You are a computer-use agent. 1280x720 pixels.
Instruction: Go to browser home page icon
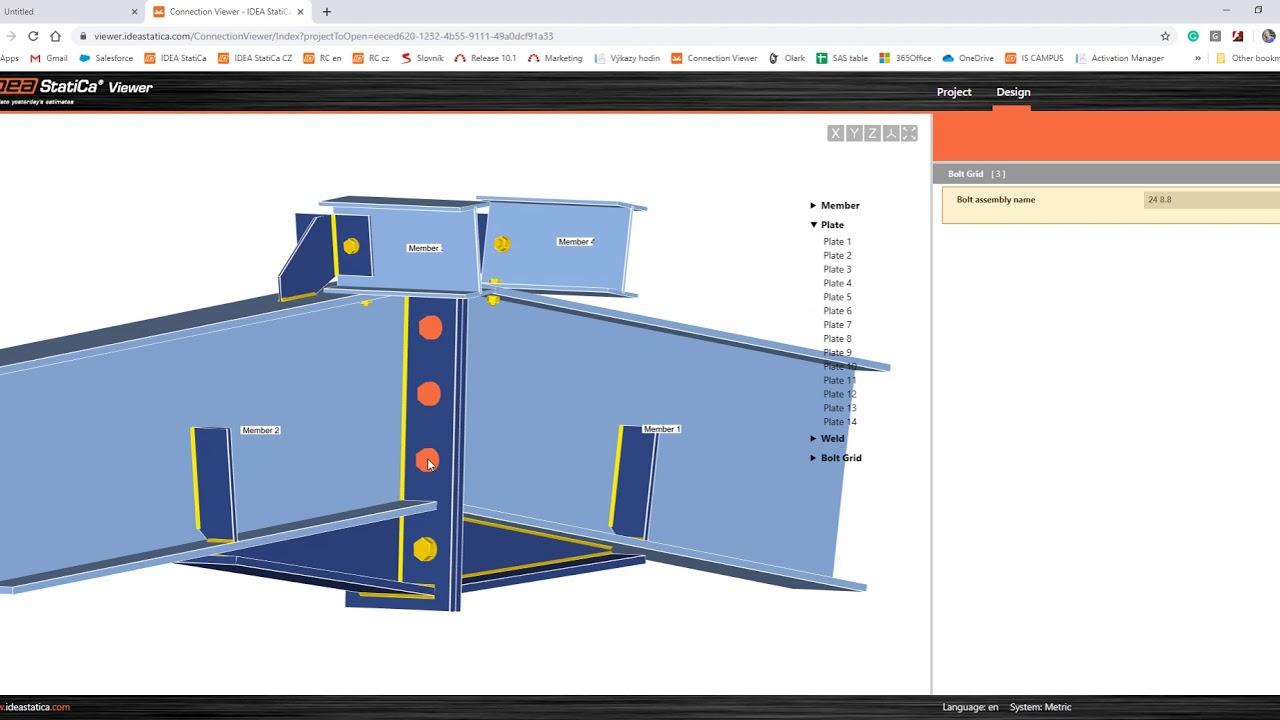(x=56, y=36)
